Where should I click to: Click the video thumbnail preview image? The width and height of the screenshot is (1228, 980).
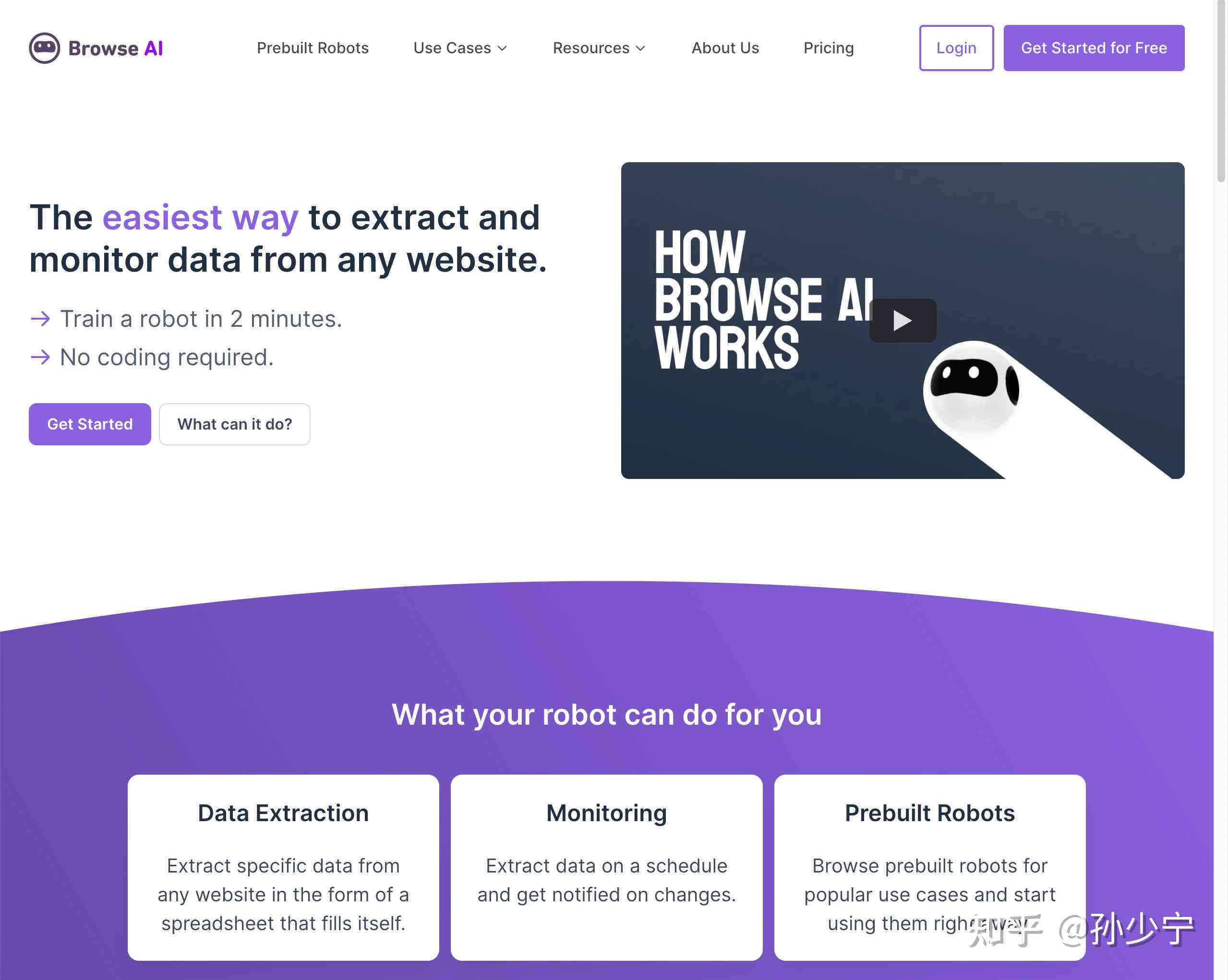tap(906, 320)
